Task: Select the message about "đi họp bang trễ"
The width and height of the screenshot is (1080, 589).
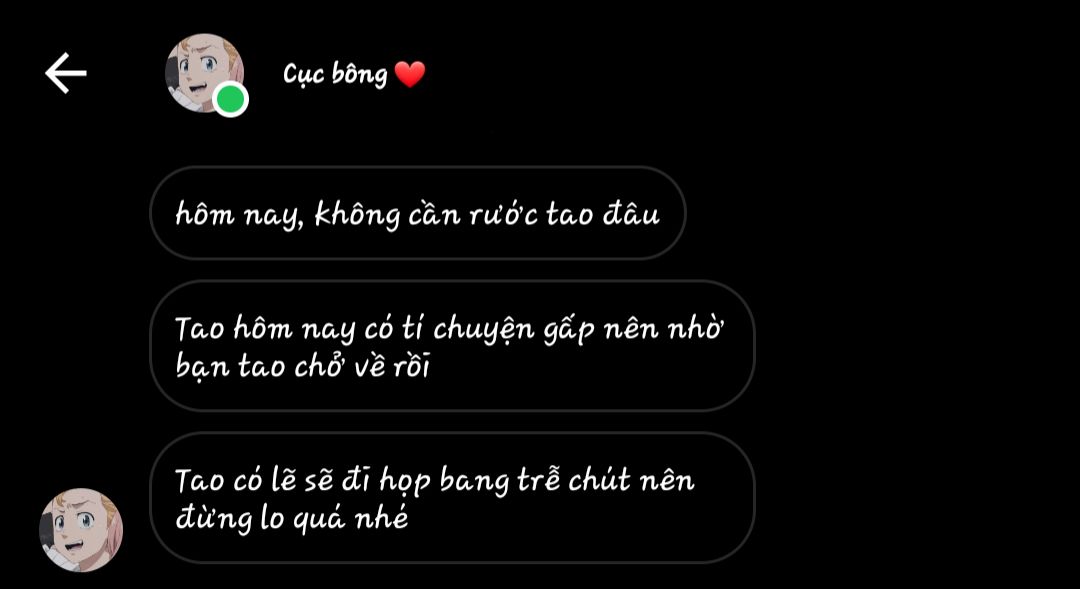Action: [x=452, y=498]
